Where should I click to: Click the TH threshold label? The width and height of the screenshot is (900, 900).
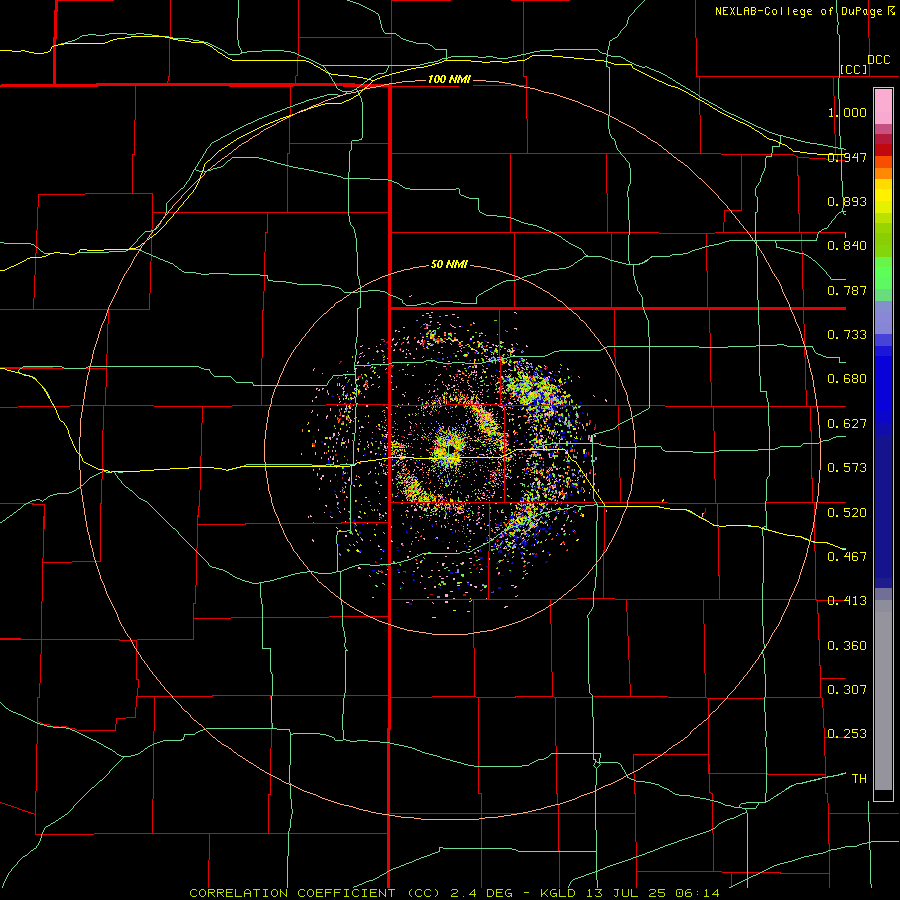coord(859,778)
